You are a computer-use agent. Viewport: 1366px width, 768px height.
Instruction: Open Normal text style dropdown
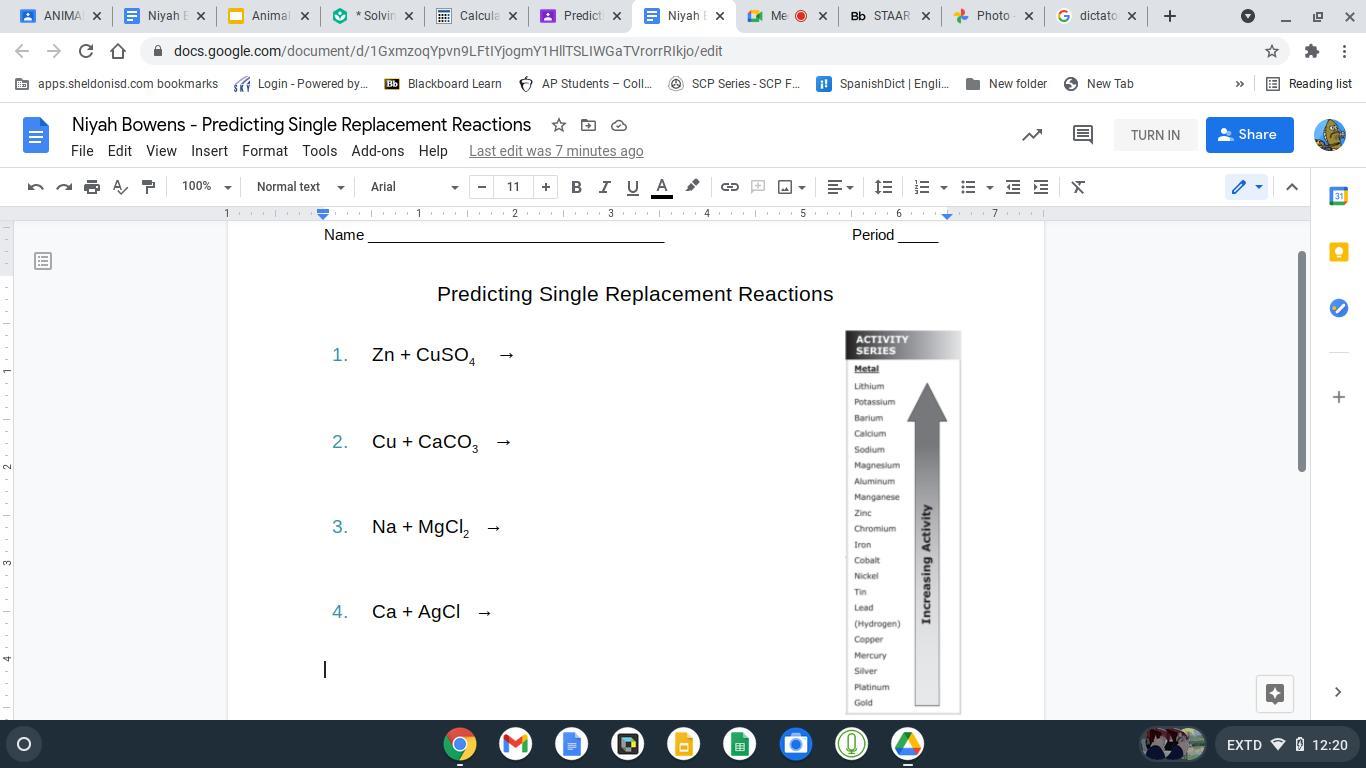[x=300, y=187]
